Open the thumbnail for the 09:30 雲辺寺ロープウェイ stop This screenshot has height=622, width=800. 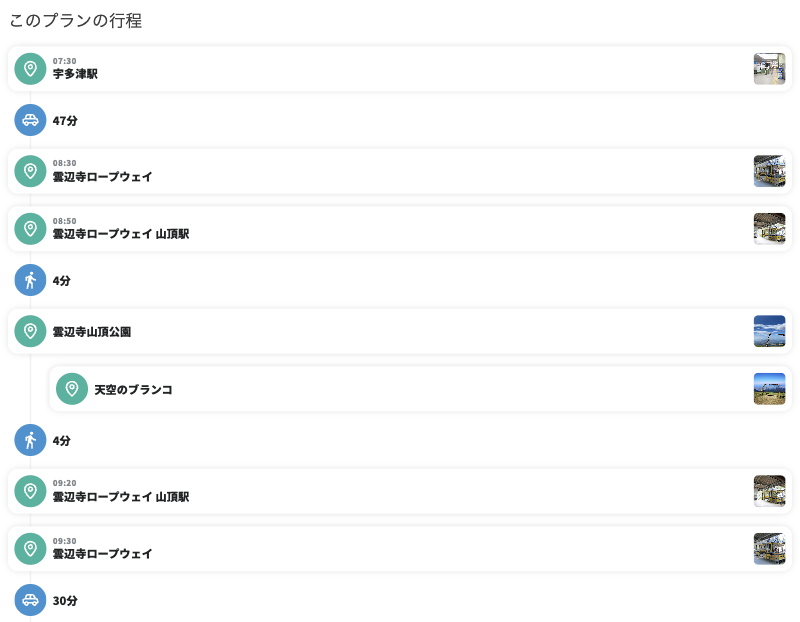[x=769, y=549]
